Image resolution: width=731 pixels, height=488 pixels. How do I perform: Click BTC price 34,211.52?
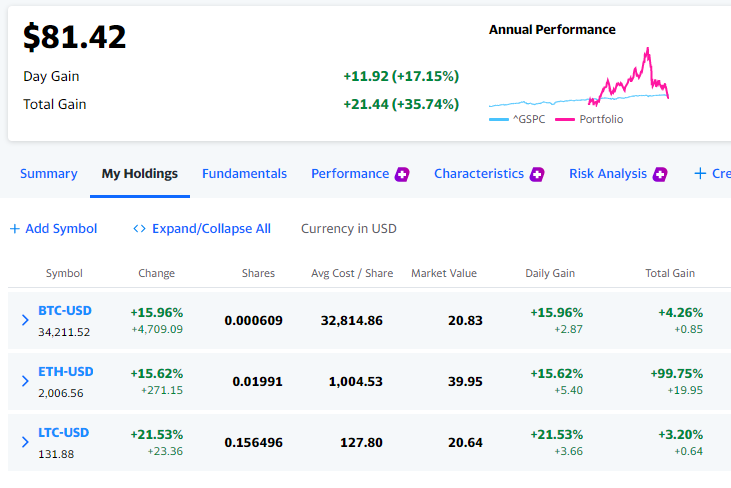pos(64,332)
